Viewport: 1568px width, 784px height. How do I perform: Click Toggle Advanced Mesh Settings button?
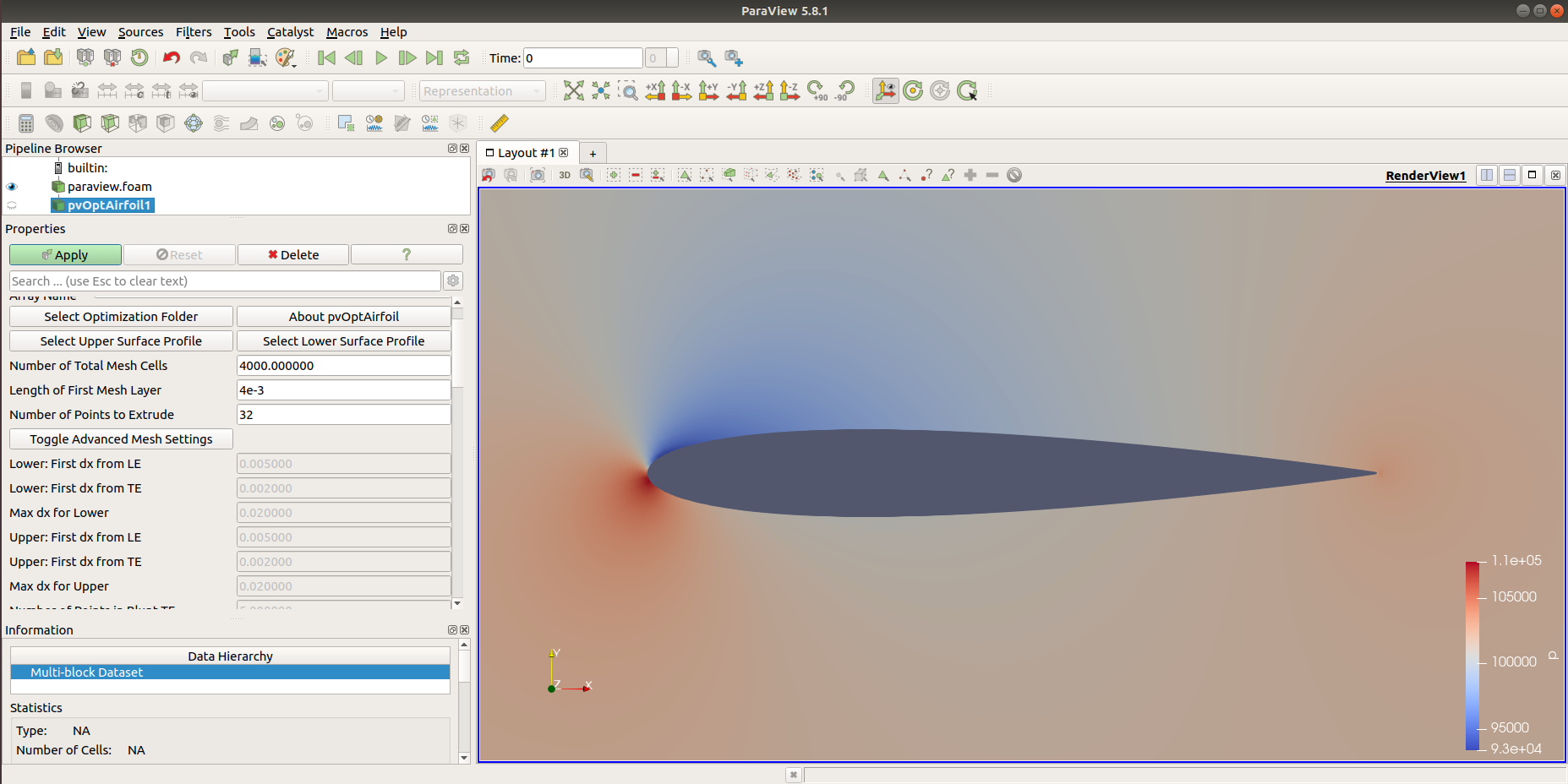pyautogui.click(x=121, y=439)
